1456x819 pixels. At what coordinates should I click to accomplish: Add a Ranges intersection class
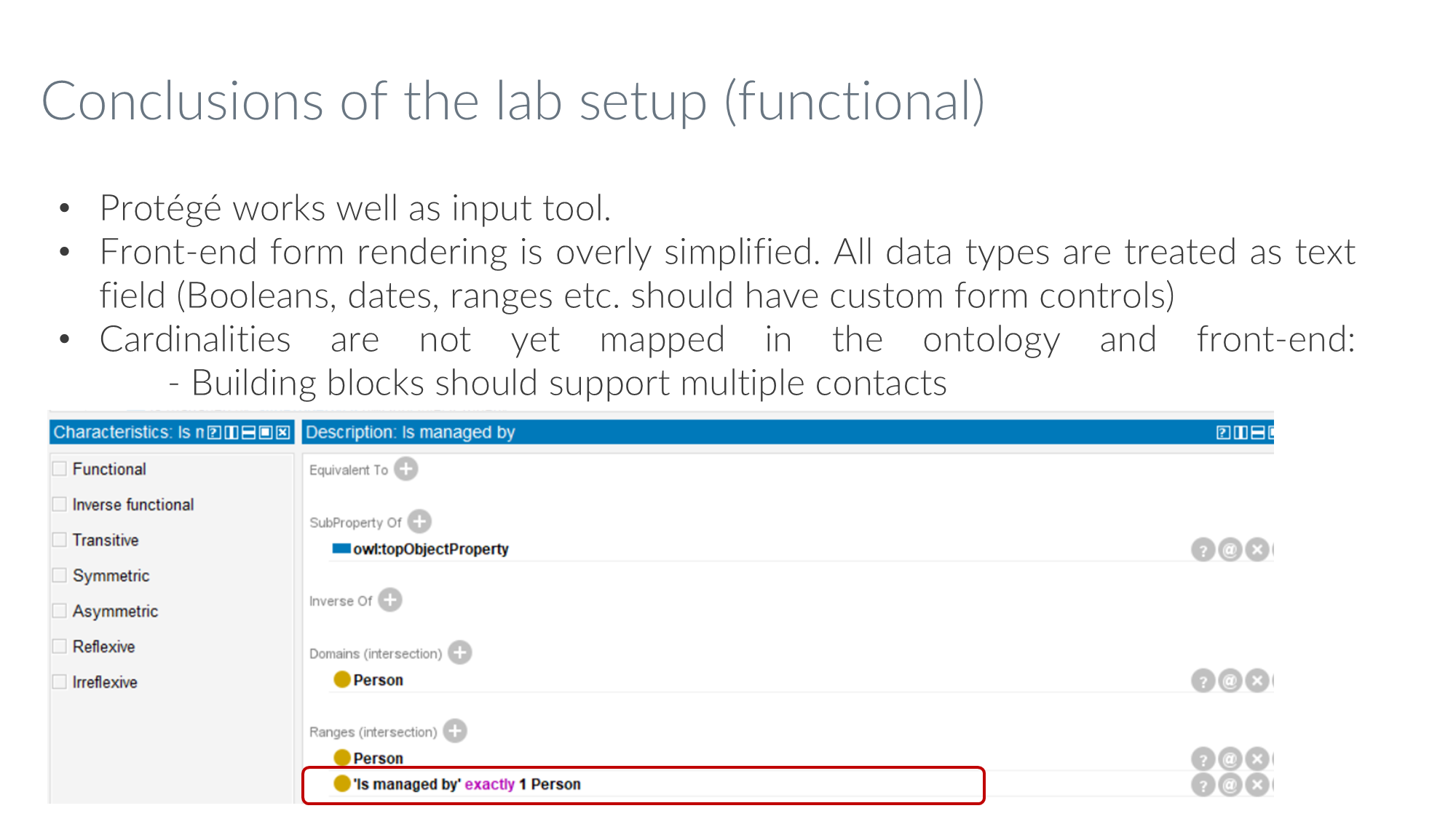[455, 730]
